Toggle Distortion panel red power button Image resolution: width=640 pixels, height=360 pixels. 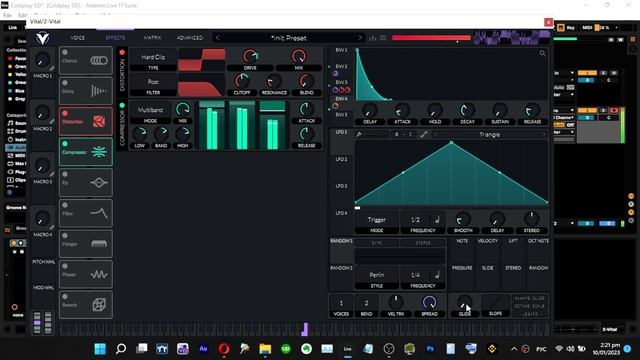click(122, 53)
